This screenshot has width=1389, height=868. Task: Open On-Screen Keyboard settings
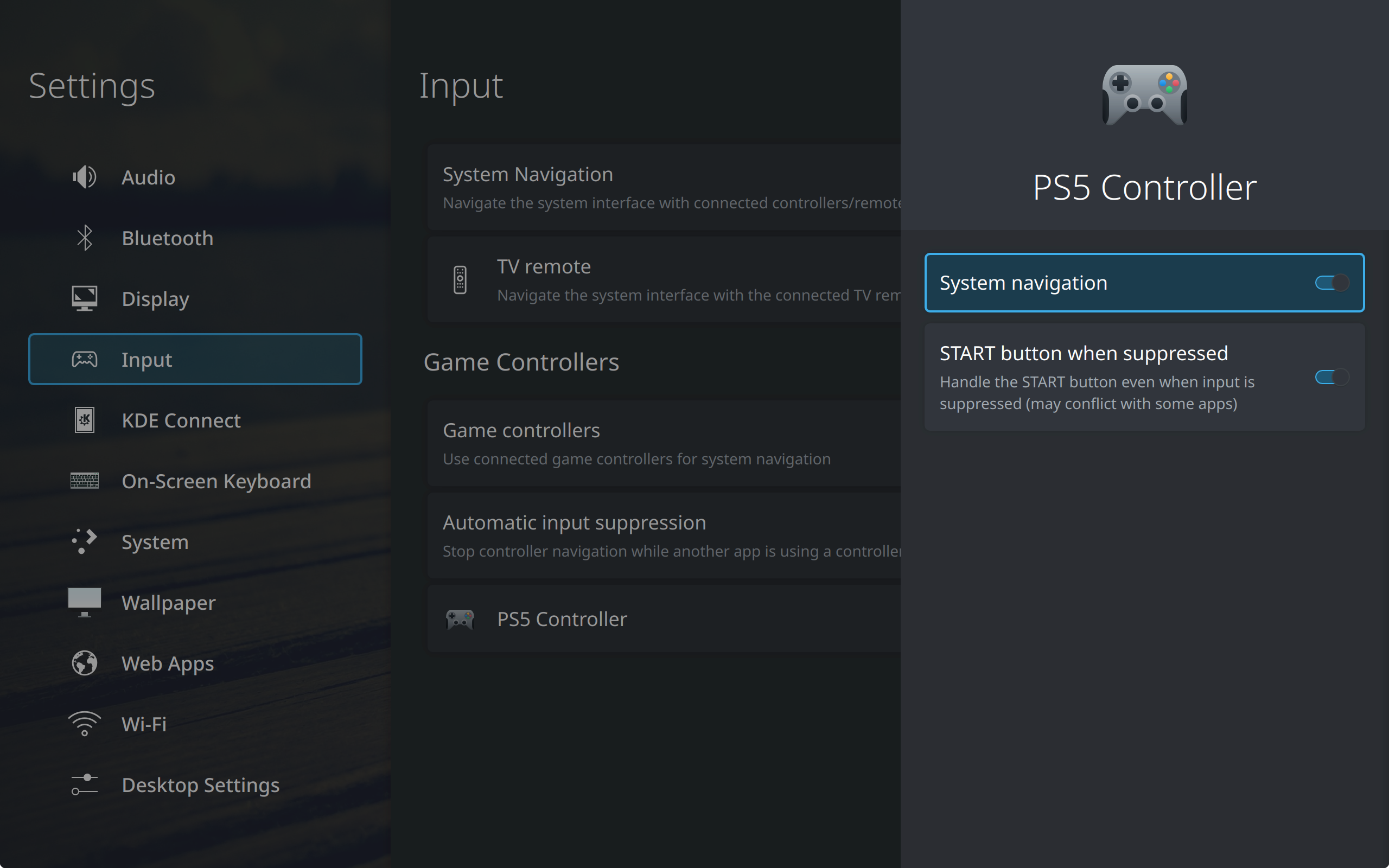coord(195,481)
